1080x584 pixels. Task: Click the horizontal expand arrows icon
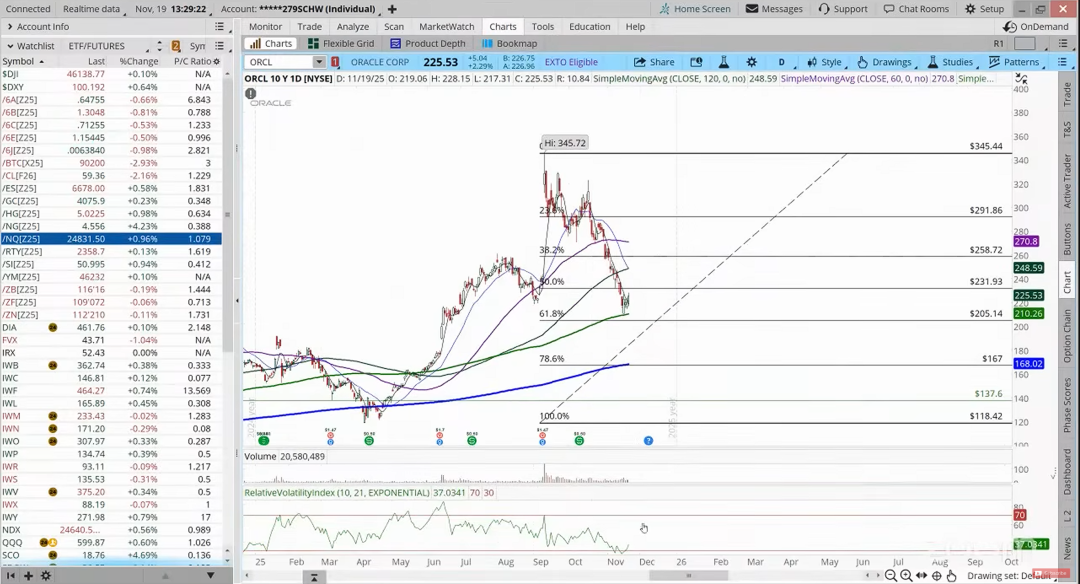(922, 576)
